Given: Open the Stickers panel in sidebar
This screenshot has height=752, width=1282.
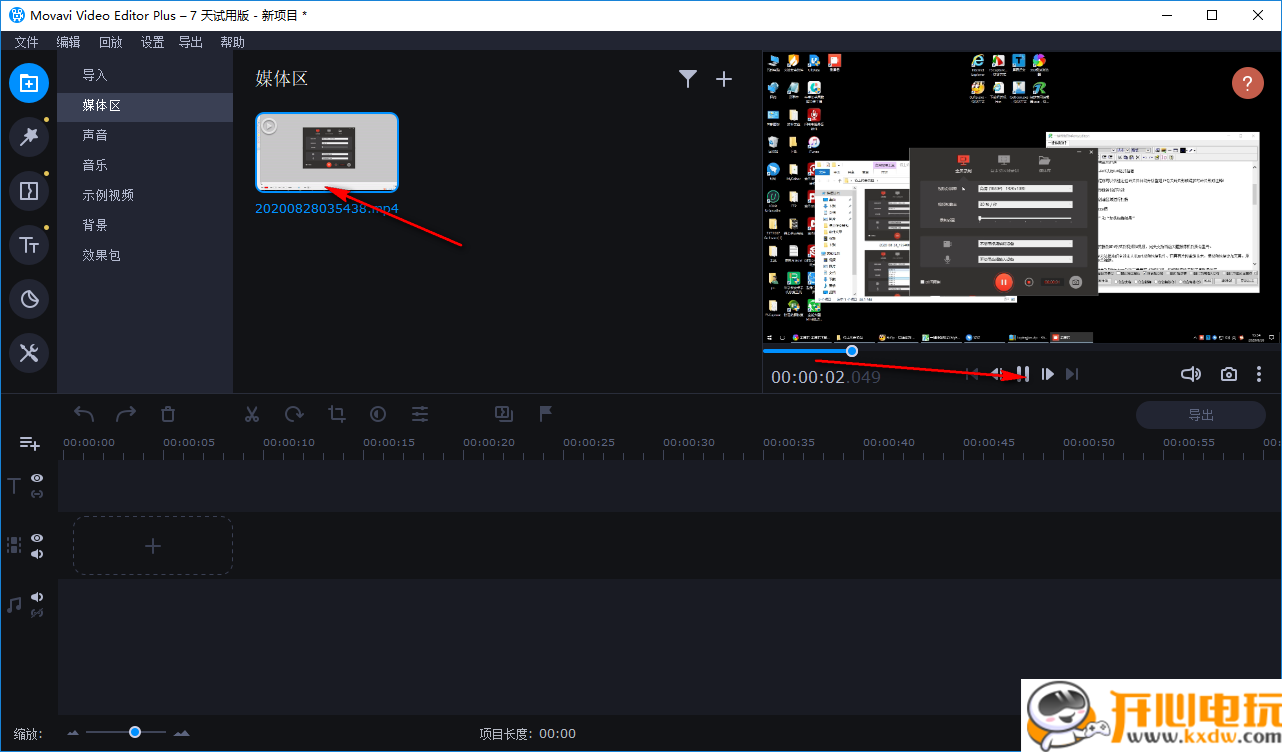Looking at the screenshot, I should tap(29, 299).
